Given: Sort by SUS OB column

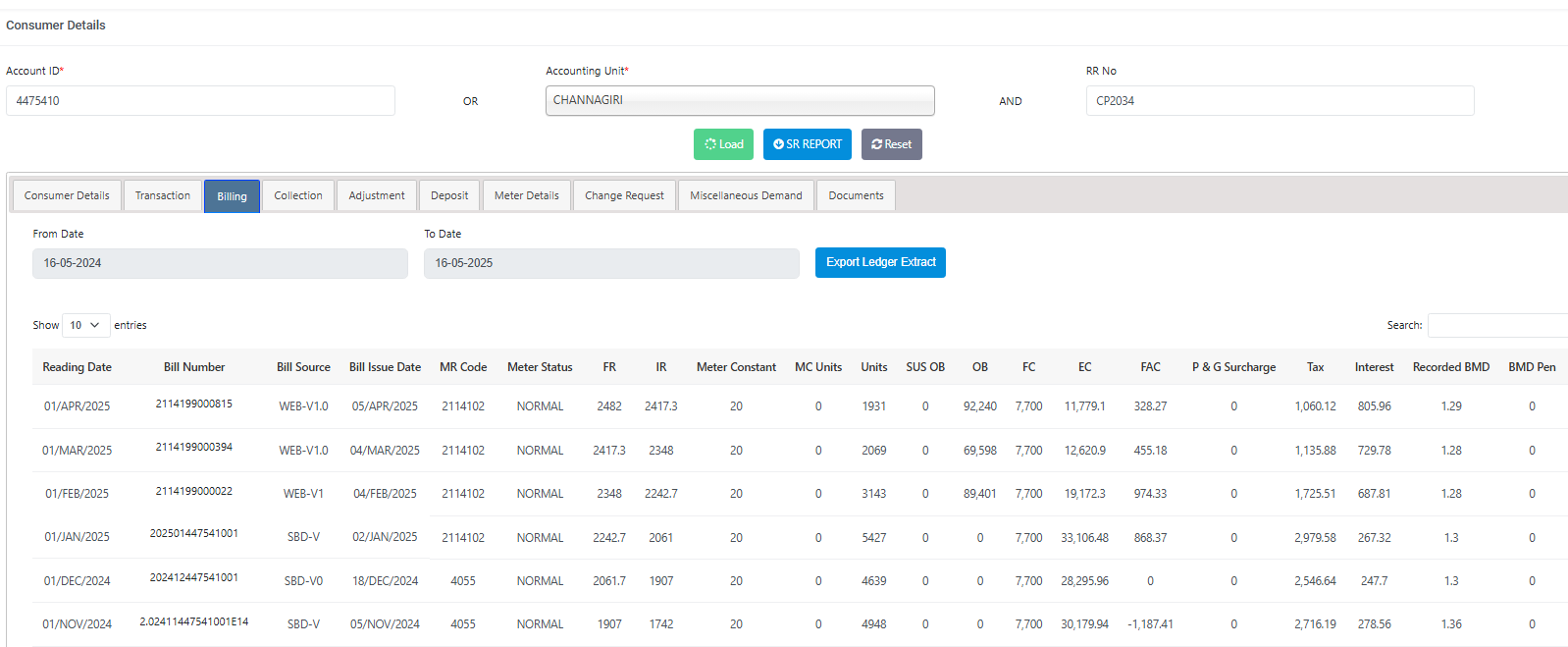Looking at the screenshot, I should coord(925,367).
